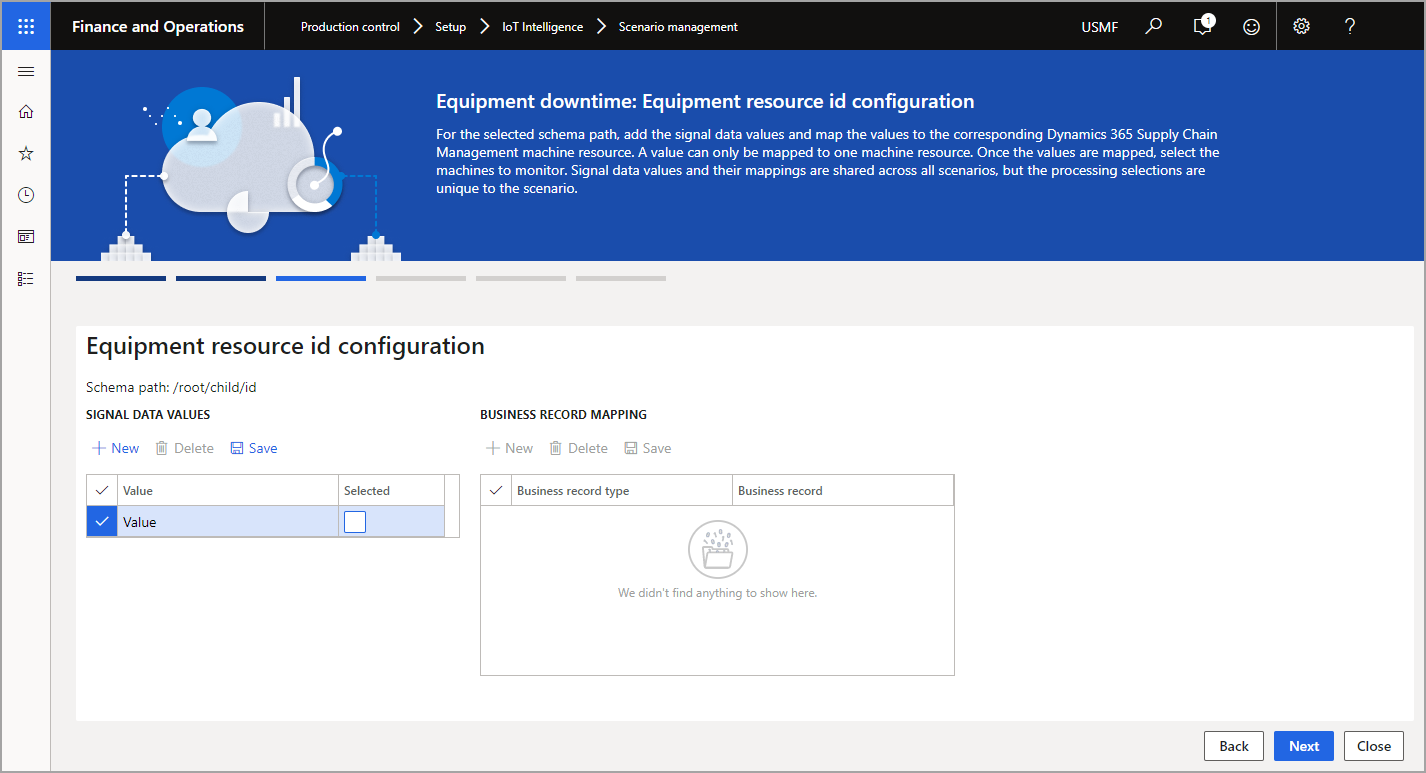Expand the navigation pane hamburger menu
The width and height of the screenshot is (1426, 773).
pyautogui.click(x=26, y=71)
